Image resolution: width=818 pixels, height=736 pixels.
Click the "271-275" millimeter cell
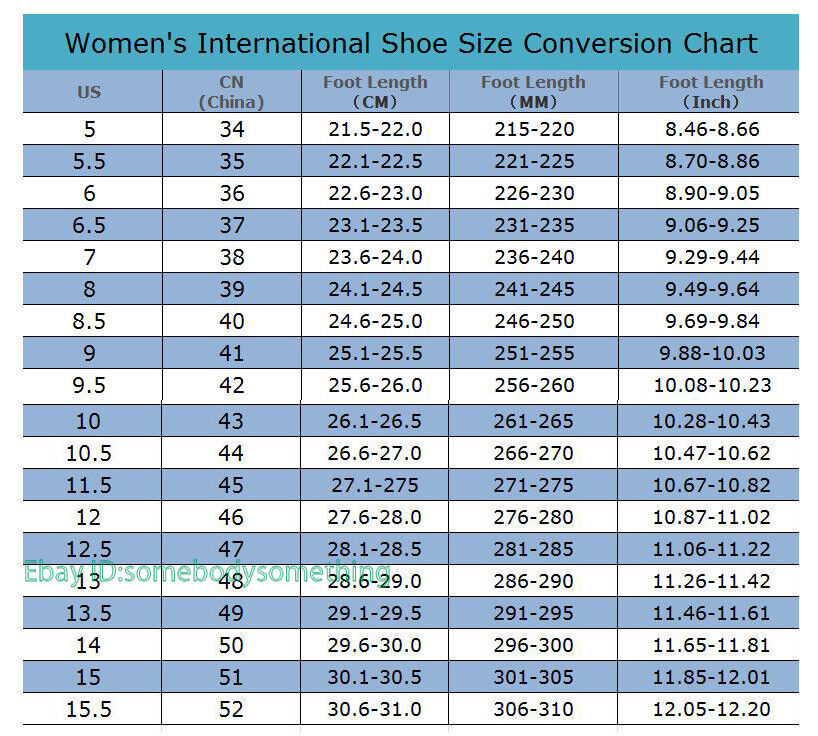[x=533, y=486]
